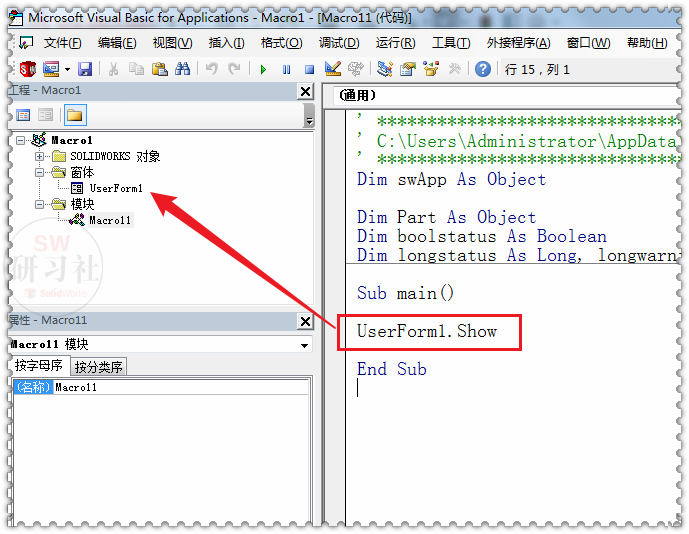The height and width of the screenshot is (534, 689).
Task: Open the 窗口(W) menu
Action: [588, 43]
